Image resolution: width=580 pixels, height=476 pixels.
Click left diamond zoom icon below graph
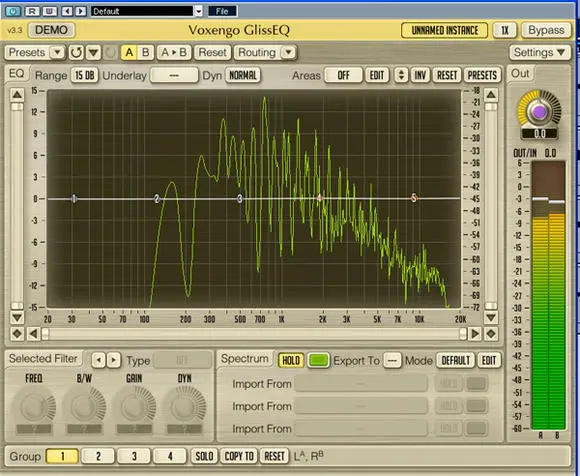[17, 334]
